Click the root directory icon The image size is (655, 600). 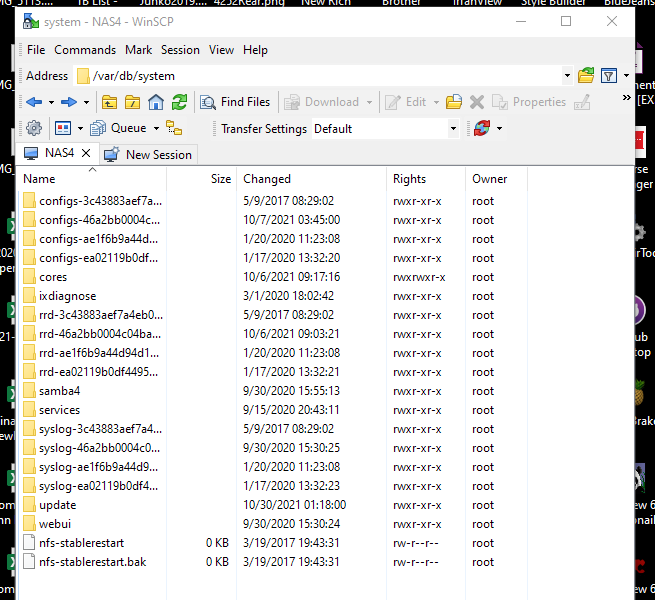(132, 102)
